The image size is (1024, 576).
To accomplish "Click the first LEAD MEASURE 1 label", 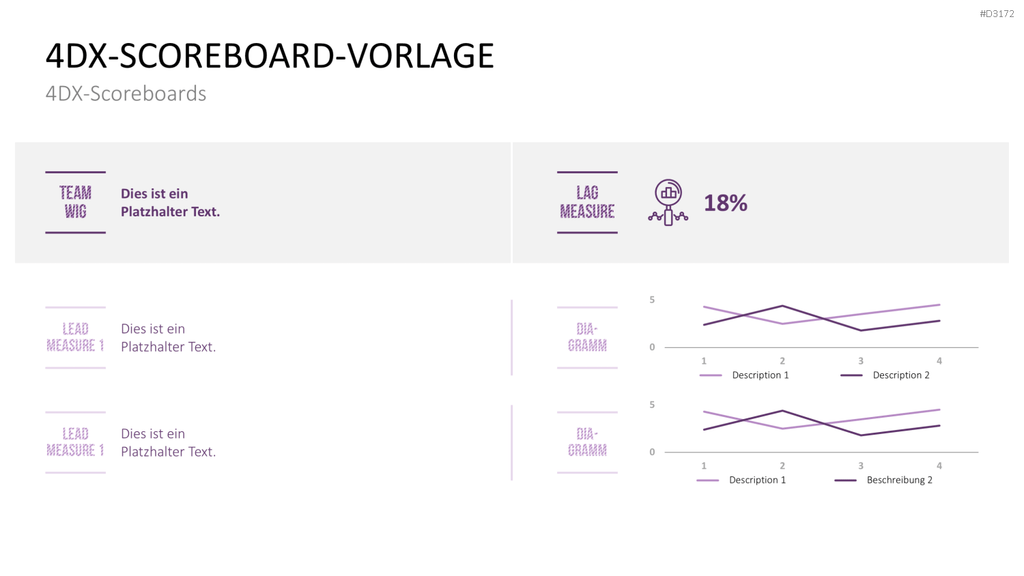I will click(75, 338).
